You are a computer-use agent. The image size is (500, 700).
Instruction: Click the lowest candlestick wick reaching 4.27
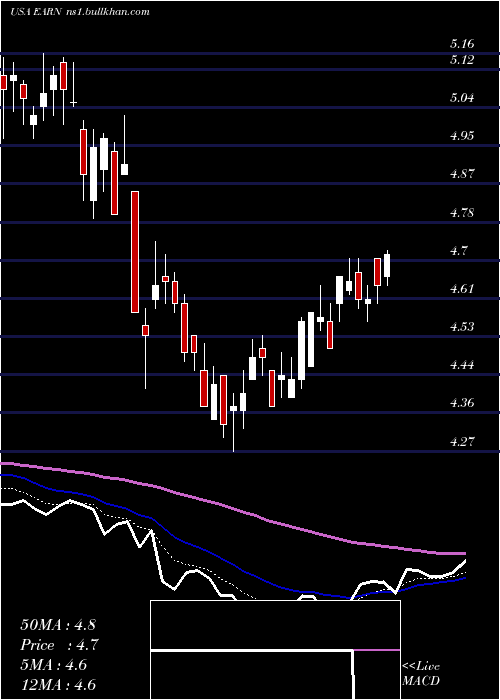click(x=233, y=422)
